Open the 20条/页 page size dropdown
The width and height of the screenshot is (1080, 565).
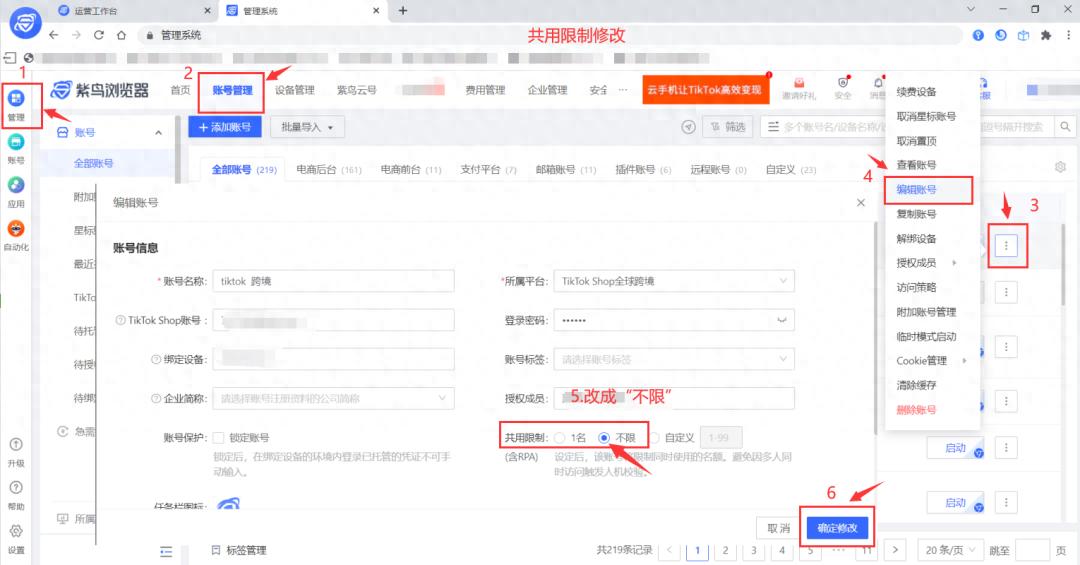(x=950, y=550)
